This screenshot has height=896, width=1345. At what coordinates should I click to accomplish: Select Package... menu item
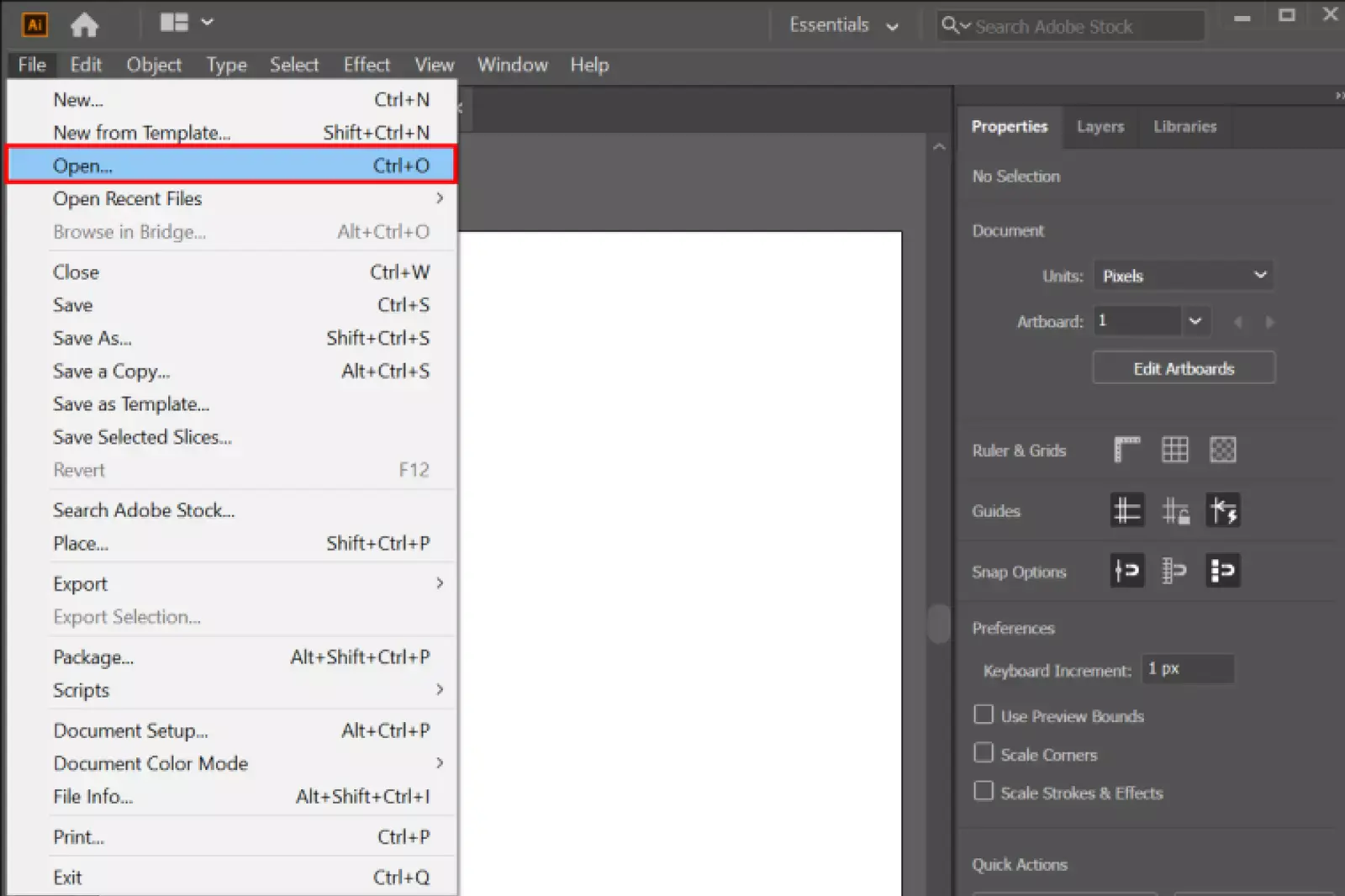point(232,656)
